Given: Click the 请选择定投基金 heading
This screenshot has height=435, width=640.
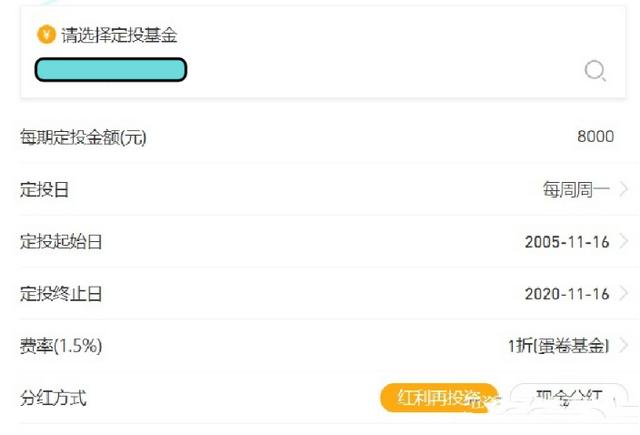Looking at the screenshot, I should 119,35.
